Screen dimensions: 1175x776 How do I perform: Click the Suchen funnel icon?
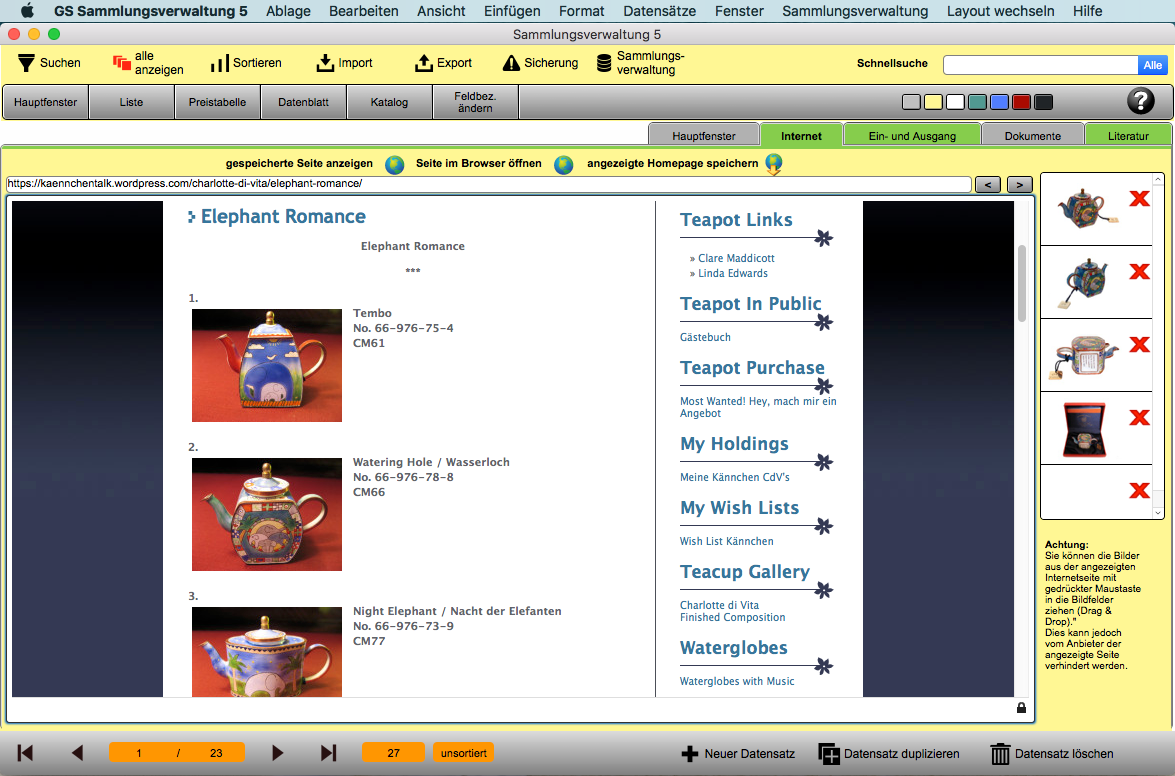coord(26,63)
